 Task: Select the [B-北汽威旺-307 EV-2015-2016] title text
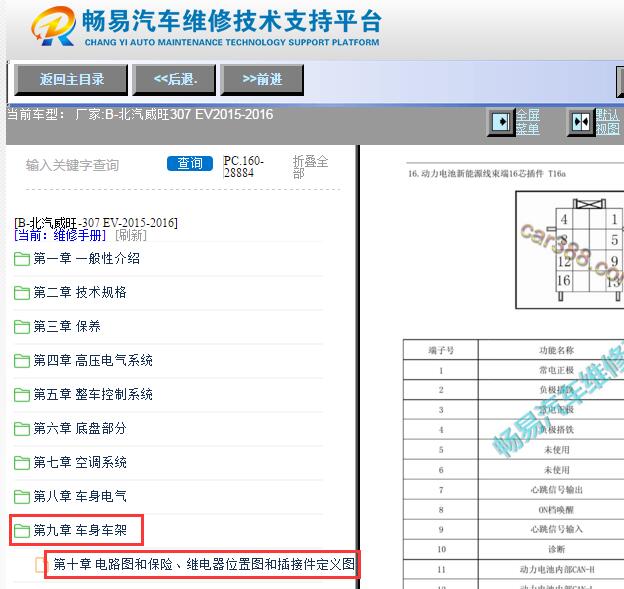pos(96,222)
